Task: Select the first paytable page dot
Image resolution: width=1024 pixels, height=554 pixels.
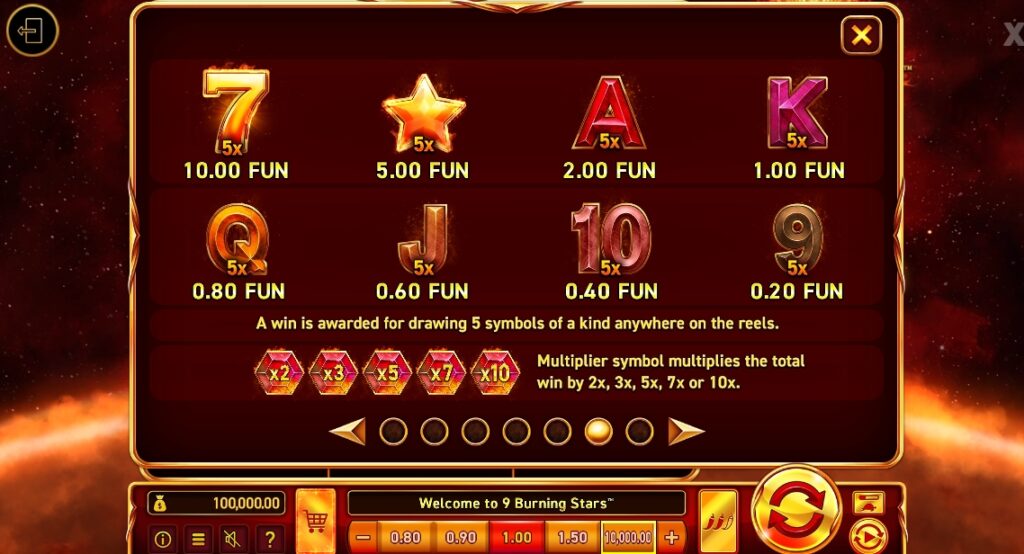Action: point(393,432)
